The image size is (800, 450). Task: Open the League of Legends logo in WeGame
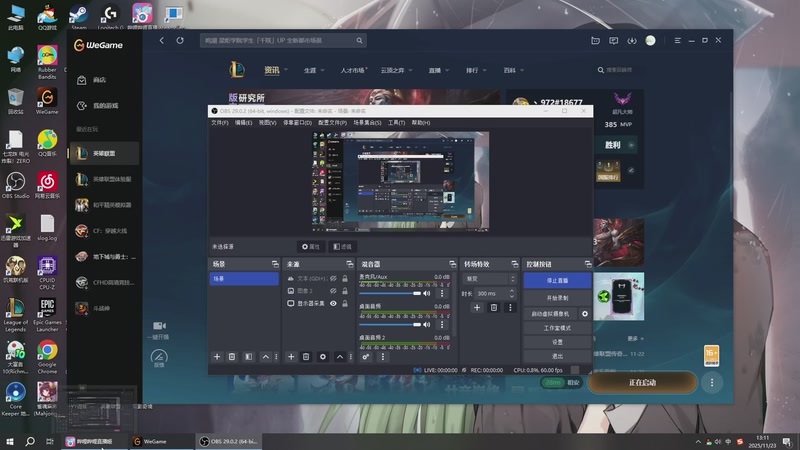pos(237,70)
